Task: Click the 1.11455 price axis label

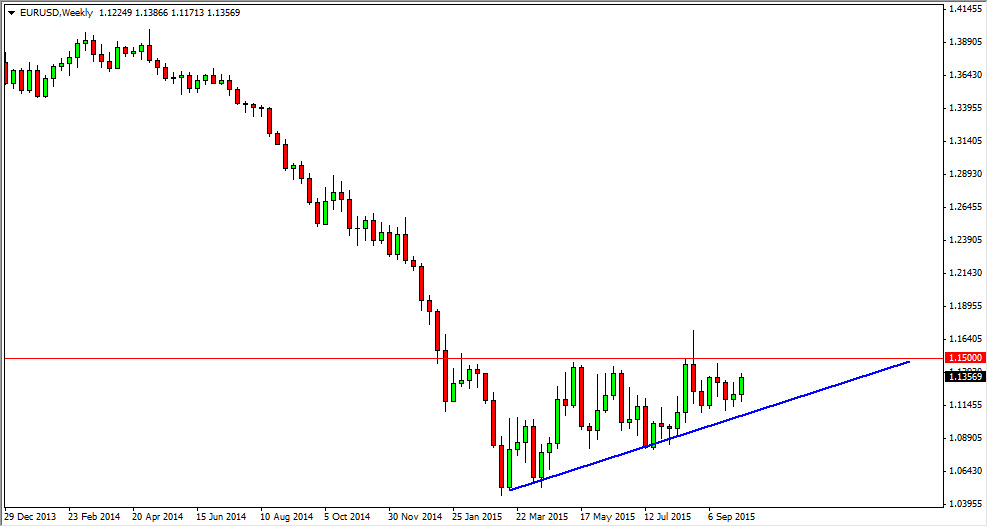Action: point(967,405)
